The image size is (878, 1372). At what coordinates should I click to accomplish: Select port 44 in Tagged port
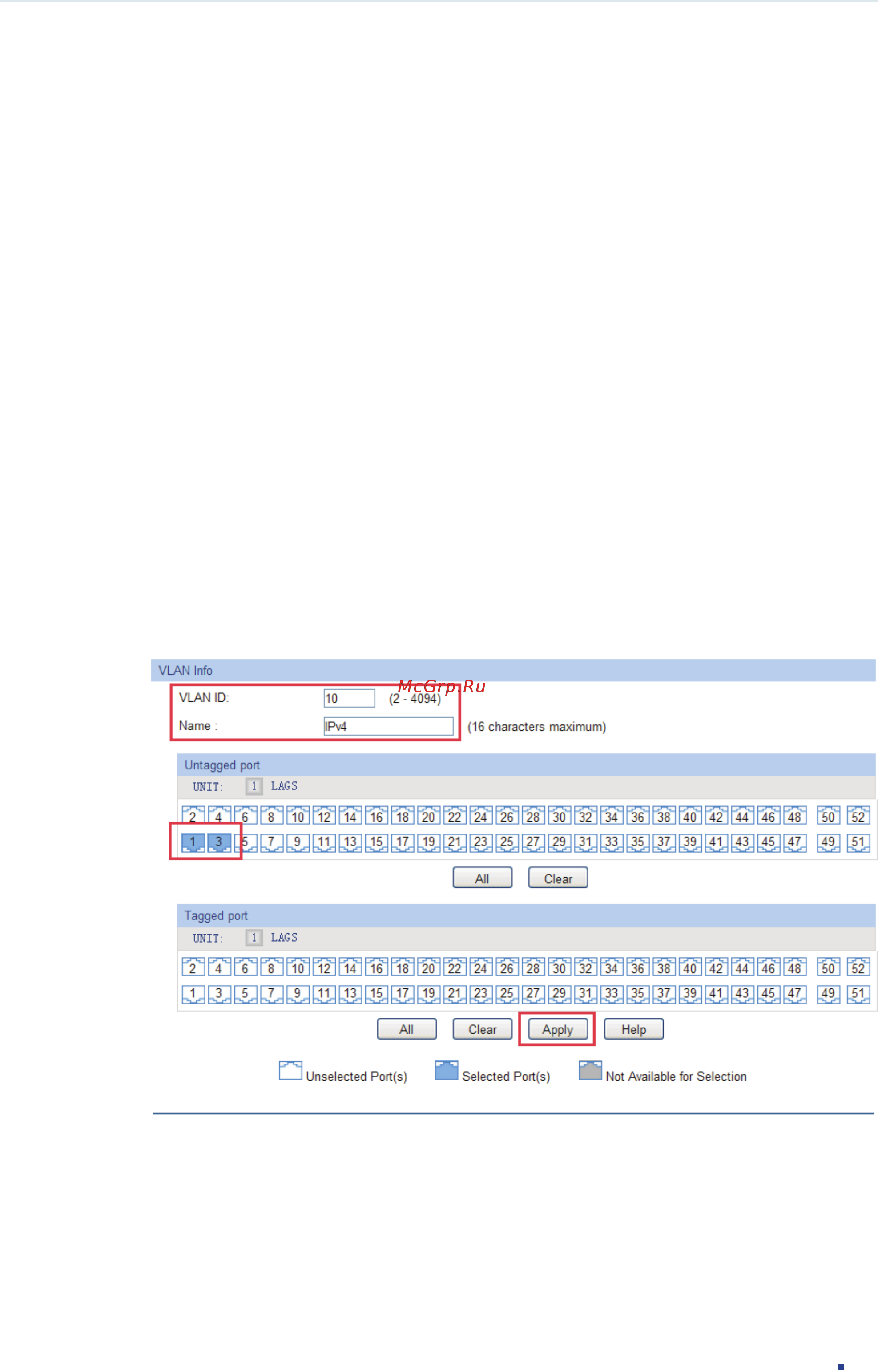click(743, 967)
